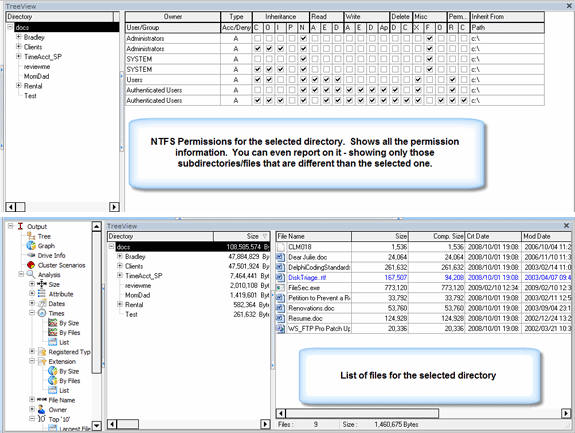Image resolution: width=575 pixels, height=433 pixels.
Task: Click the Dates calendar icon
Action: [42, 303]
